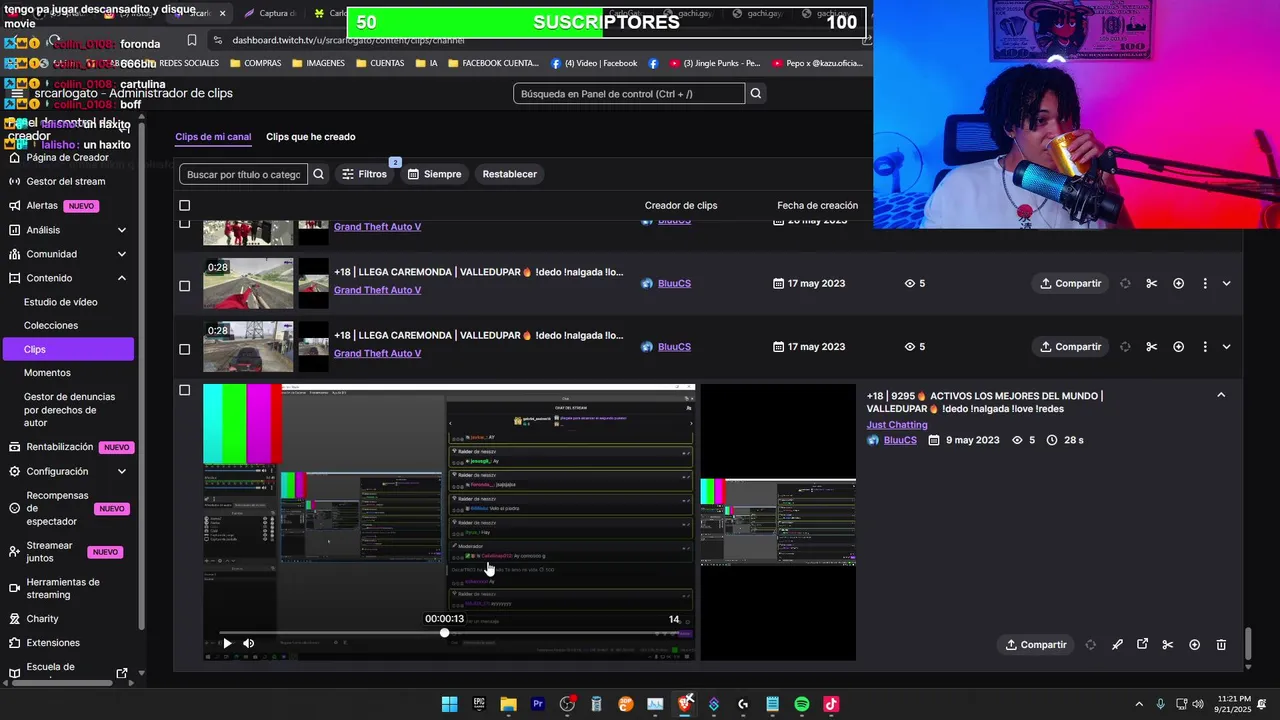
Task: Open Epic Games launcher from taskbar
Action: click(x=479, y=704)
